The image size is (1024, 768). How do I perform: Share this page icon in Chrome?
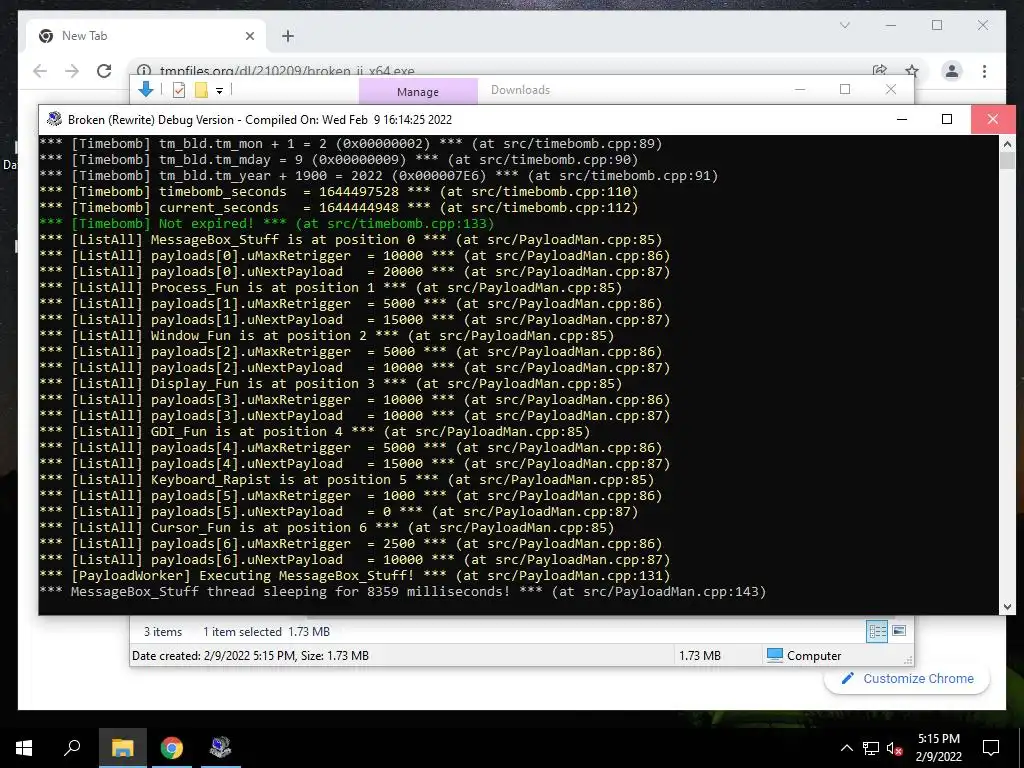tap(880, 71)
